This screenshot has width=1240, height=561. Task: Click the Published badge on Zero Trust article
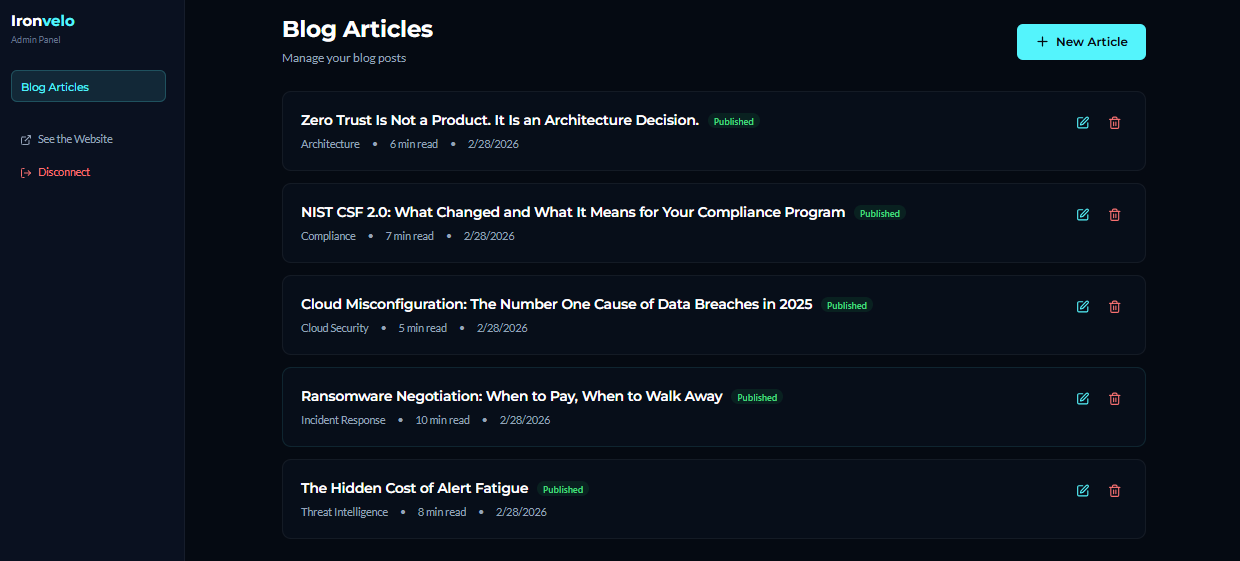[x=734, y=121]
